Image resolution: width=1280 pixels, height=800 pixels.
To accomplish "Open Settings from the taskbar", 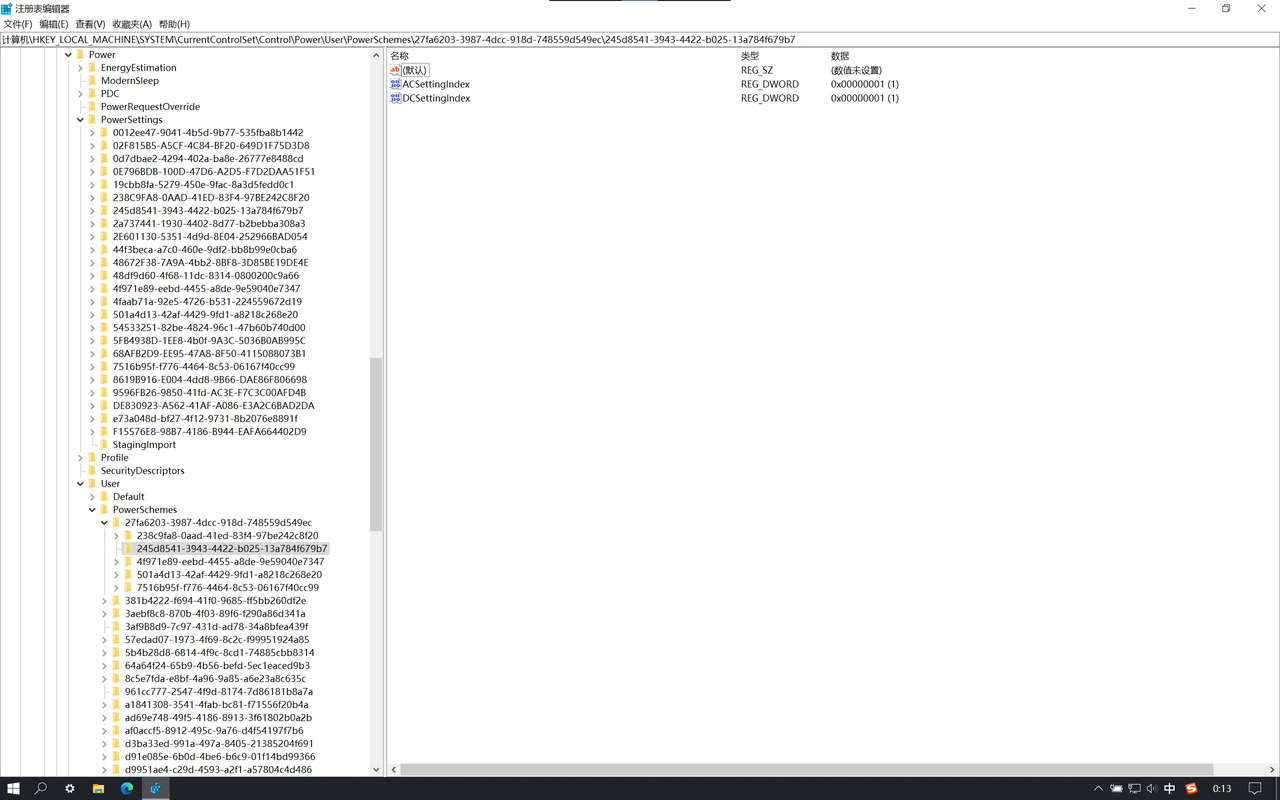I will click(x=69, y=788).
